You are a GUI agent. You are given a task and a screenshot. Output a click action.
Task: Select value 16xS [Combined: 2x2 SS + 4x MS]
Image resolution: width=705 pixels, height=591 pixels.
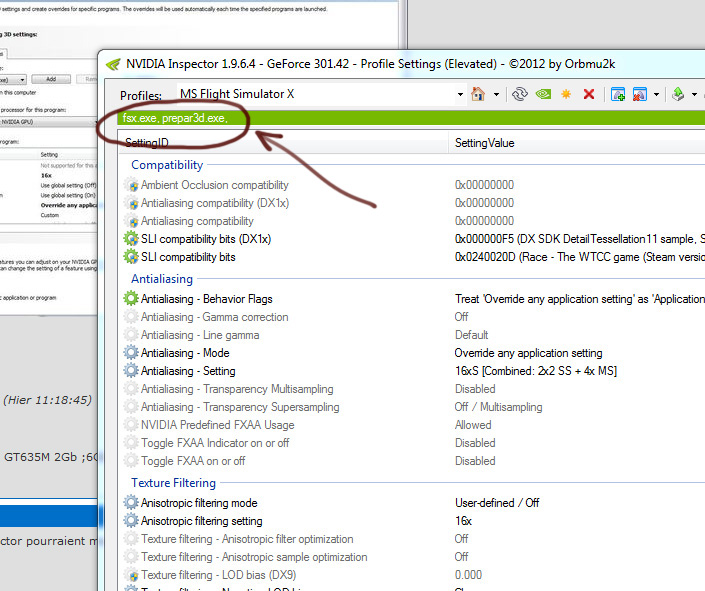point(535,371)
